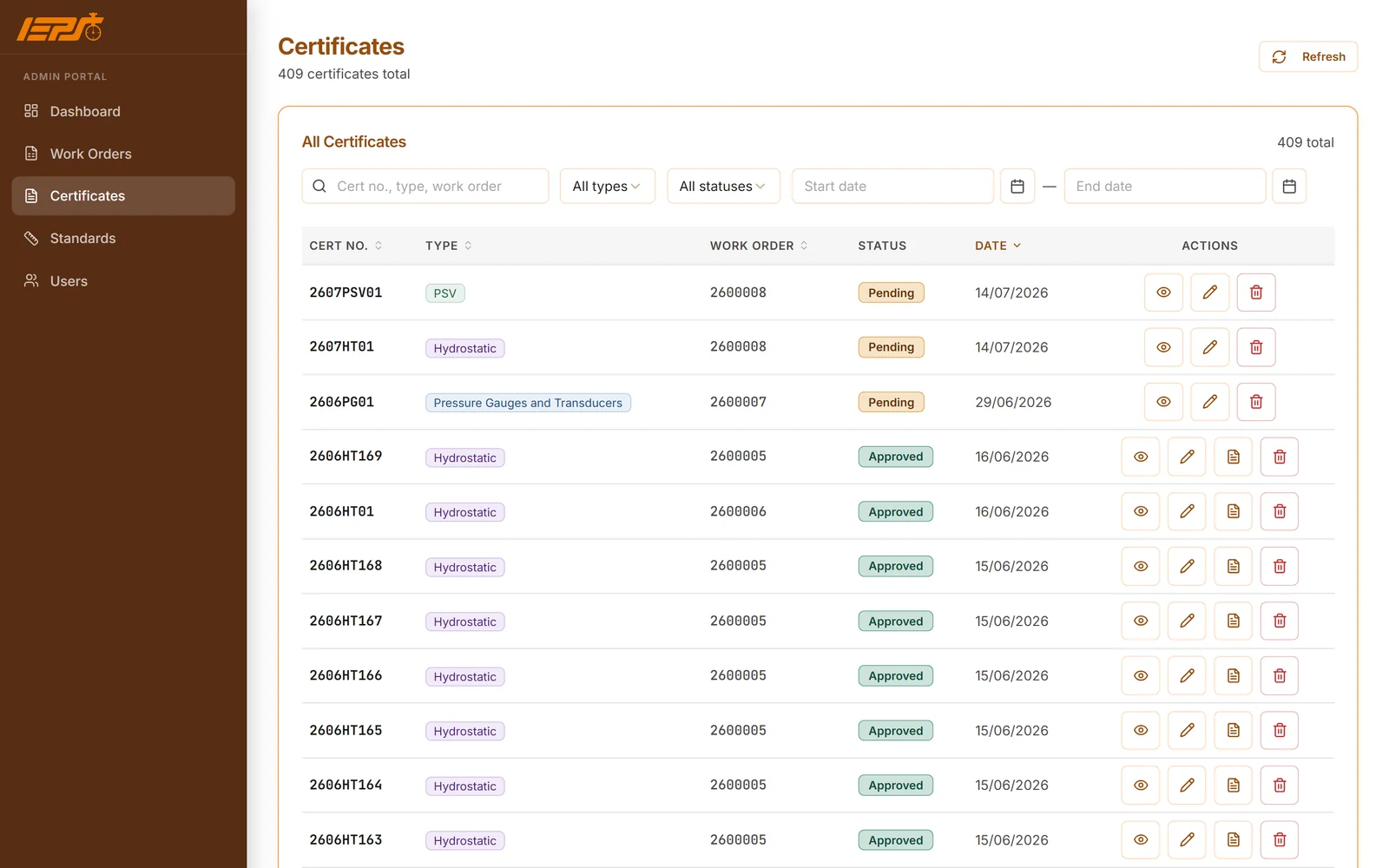This screenshot has height=868, width=1389.
Task: Open the start date calendar picker
Action: [x=1017, y=186]
